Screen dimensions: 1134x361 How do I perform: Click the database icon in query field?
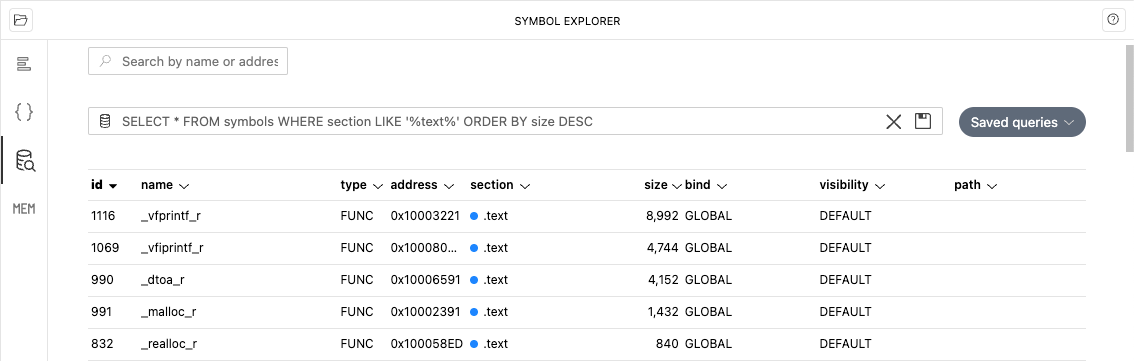[105, 122]
